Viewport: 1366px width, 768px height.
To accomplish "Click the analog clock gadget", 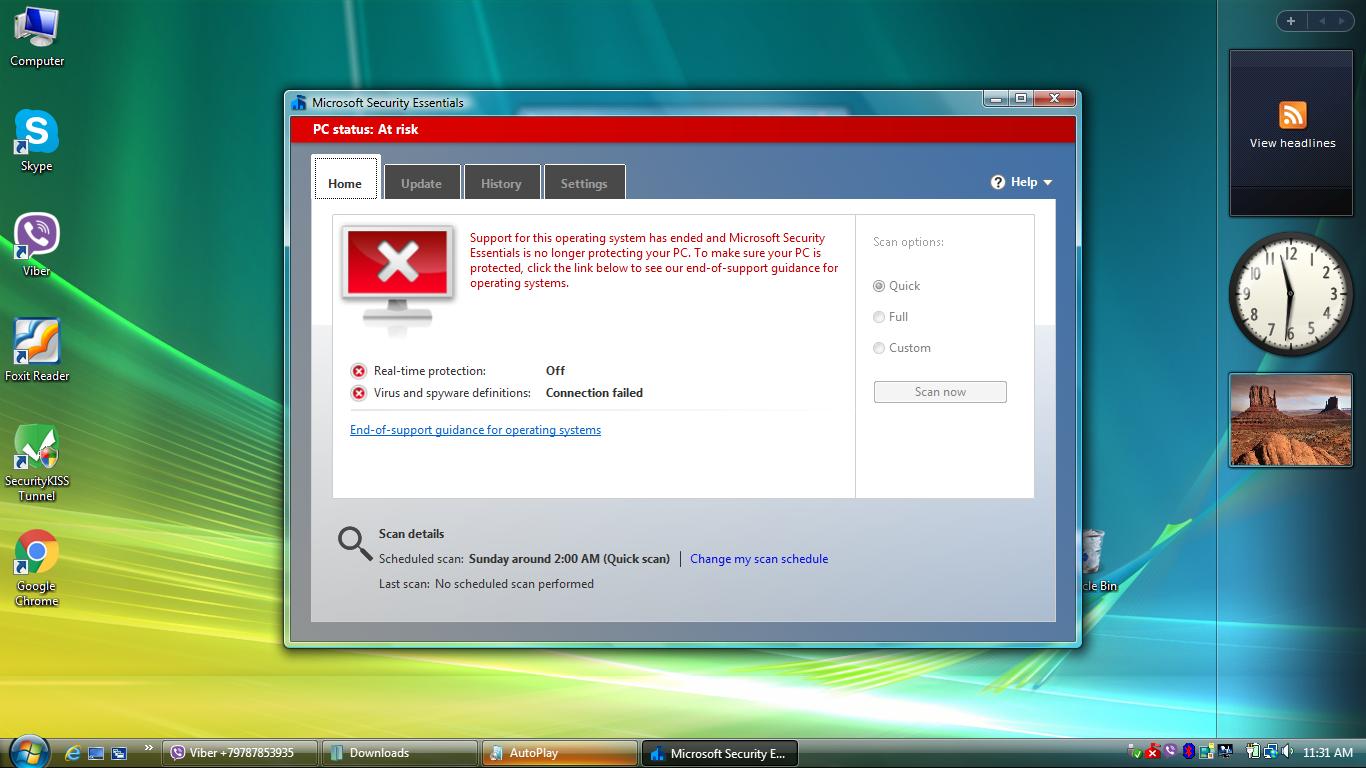I will tap(1290, 294).
